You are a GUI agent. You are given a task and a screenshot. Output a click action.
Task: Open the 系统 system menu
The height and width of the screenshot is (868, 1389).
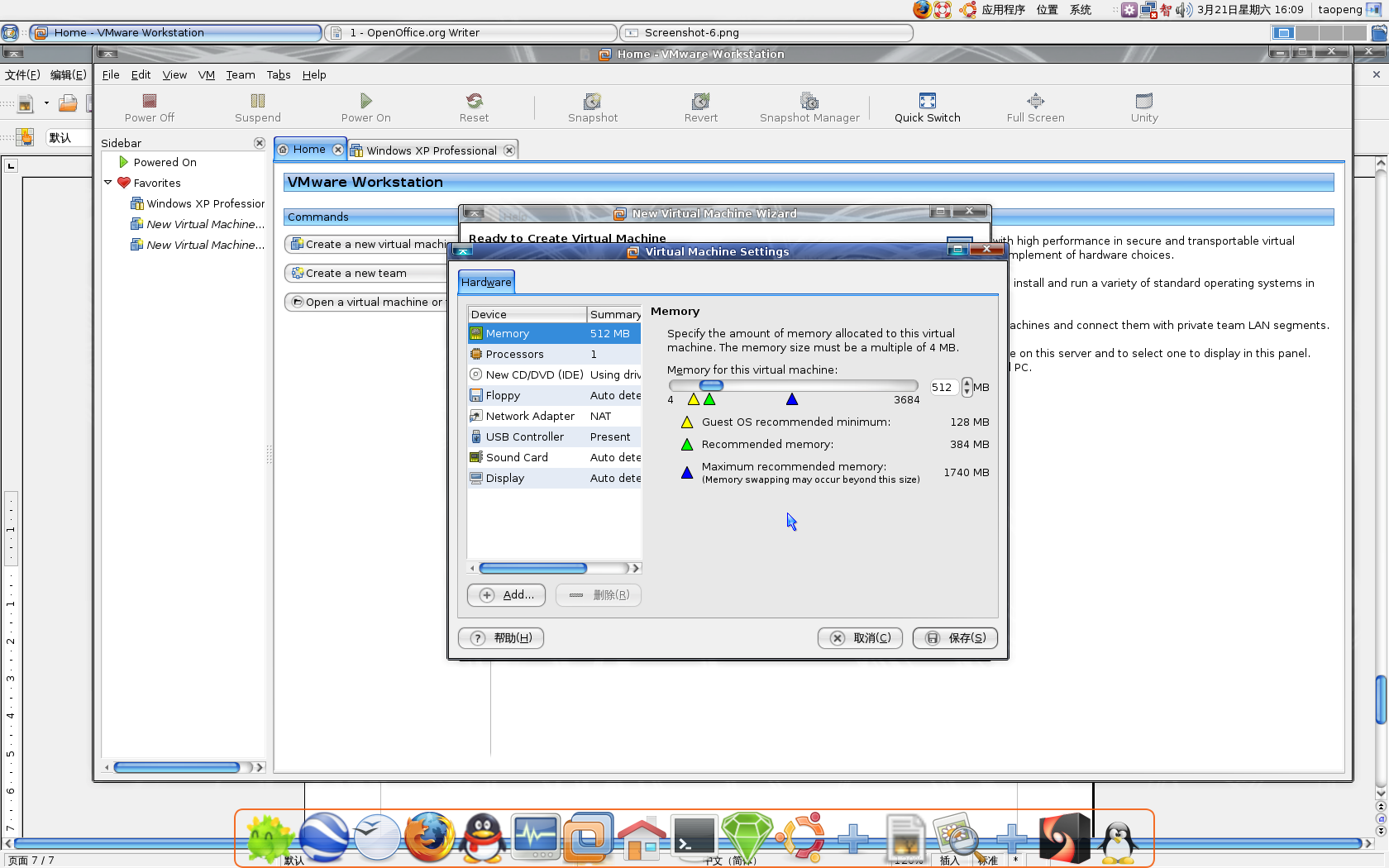(1081, 10)
